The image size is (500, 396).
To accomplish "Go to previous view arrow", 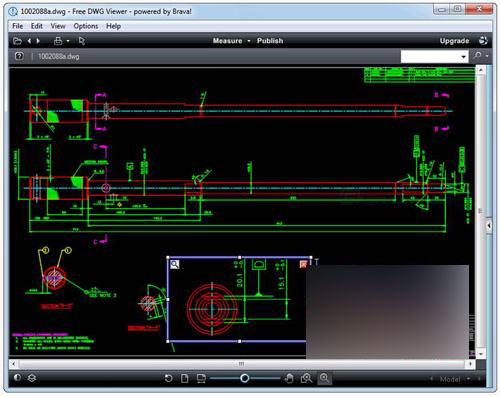I will [29, 41].
